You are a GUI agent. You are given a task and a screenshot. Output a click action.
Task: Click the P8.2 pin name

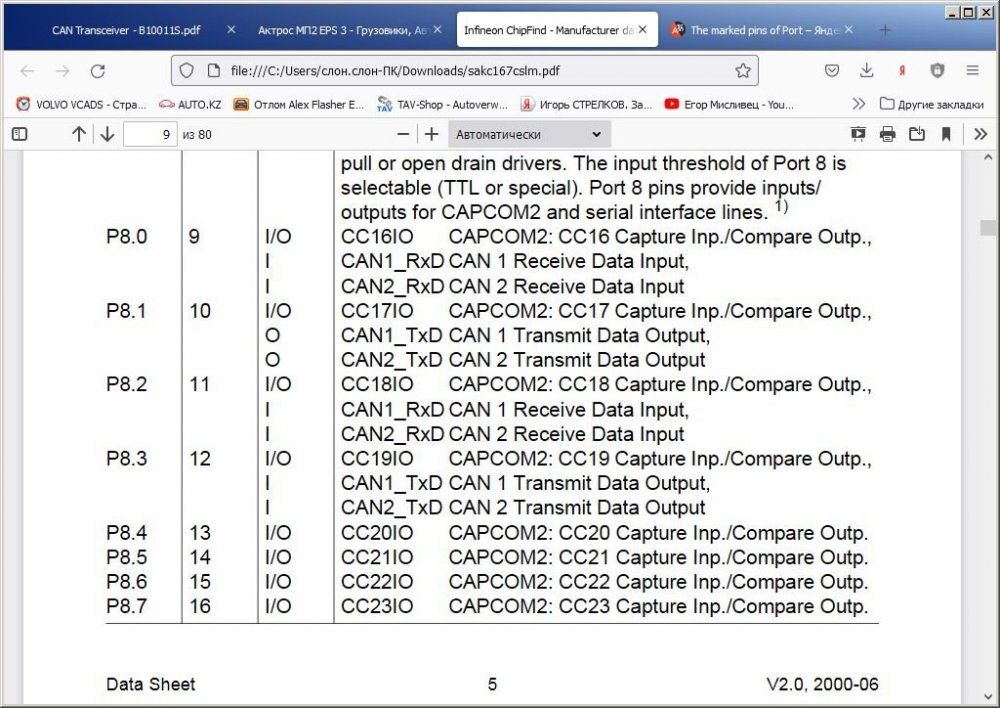click(x=126, y=384)
